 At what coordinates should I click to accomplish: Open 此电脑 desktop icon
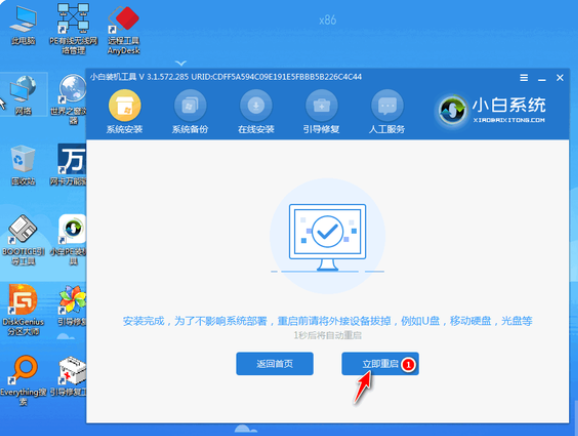[23, 26]
